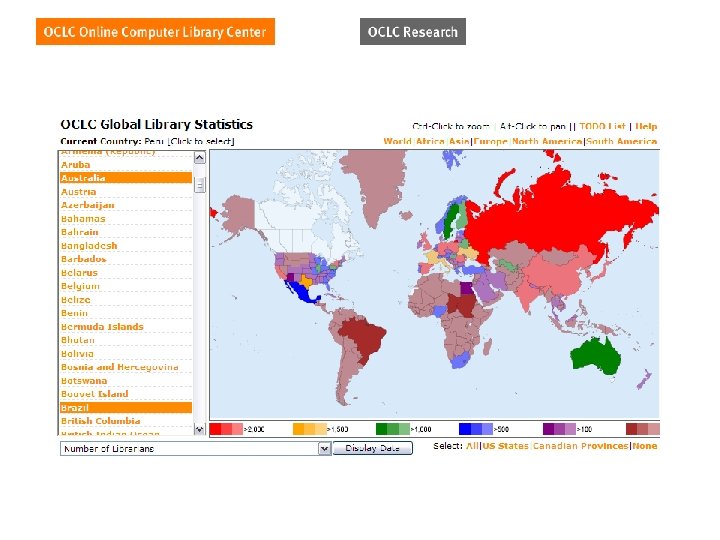Viewport: 720px width, 540px height.
Task: Open the Number of Librarians dropdown
Action: pos(195,449)
